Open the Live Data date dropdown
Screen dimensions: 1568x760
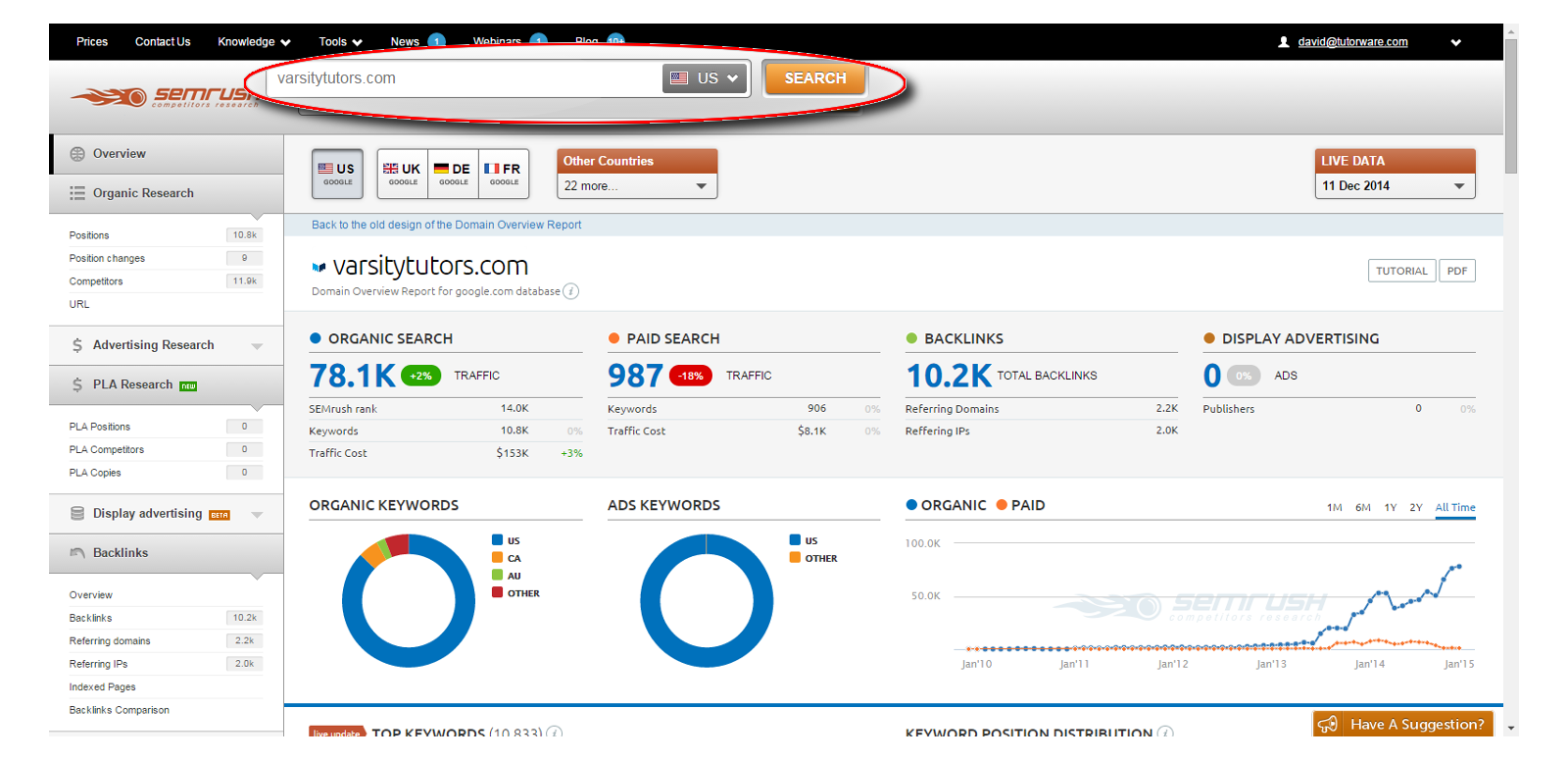tap(1395, 185)
